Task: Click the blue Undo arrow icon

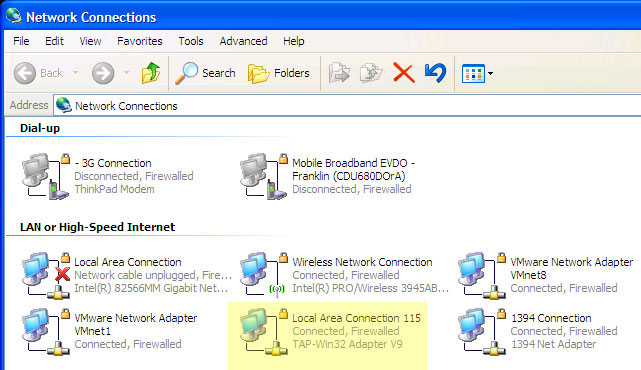Action: [x=435, y=73]
